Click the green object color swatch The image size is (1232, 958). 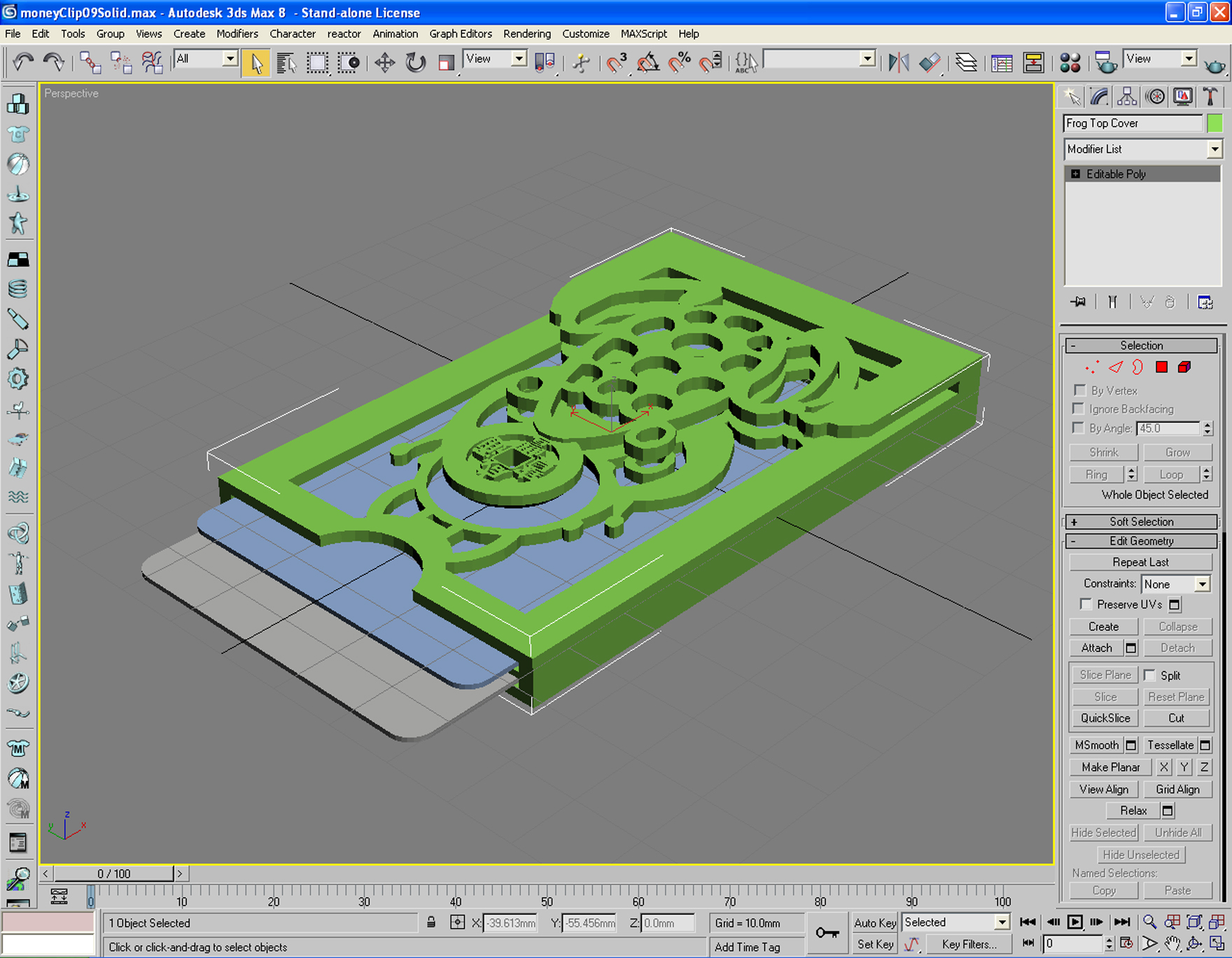tap(1214, 123)
